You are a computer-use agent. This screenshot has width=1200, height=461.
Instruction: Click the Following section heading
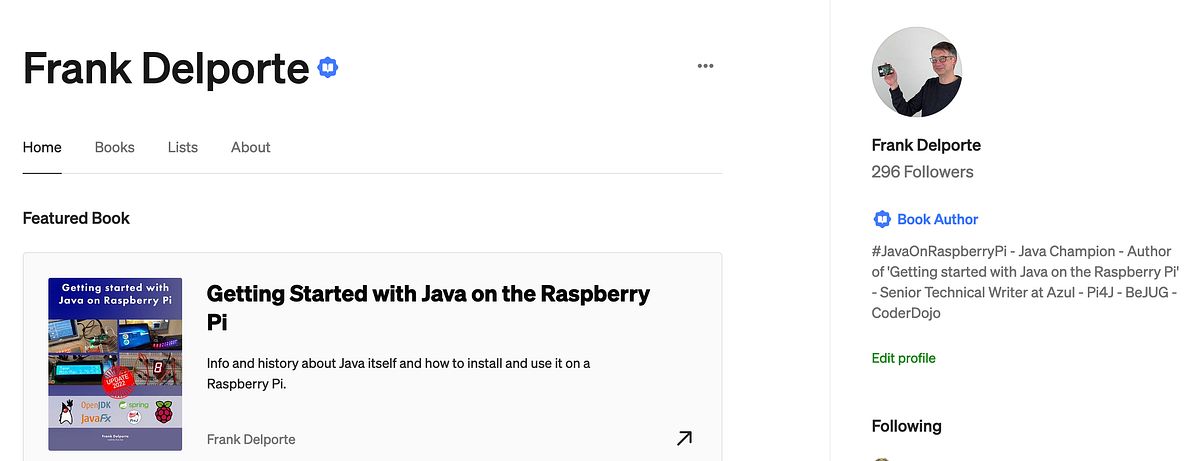[907, 426]
